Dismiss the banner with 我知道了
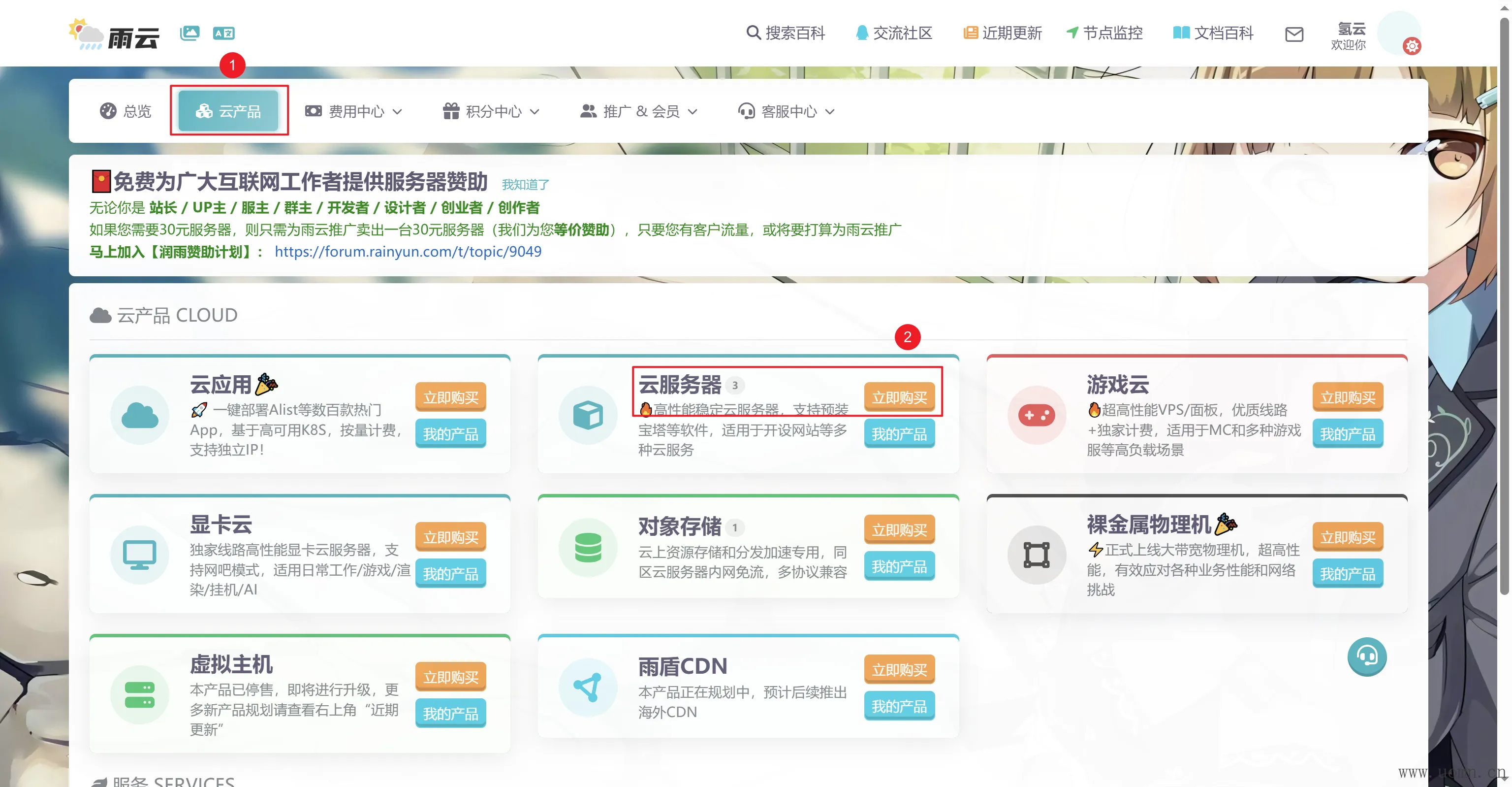 click(525, 184)
